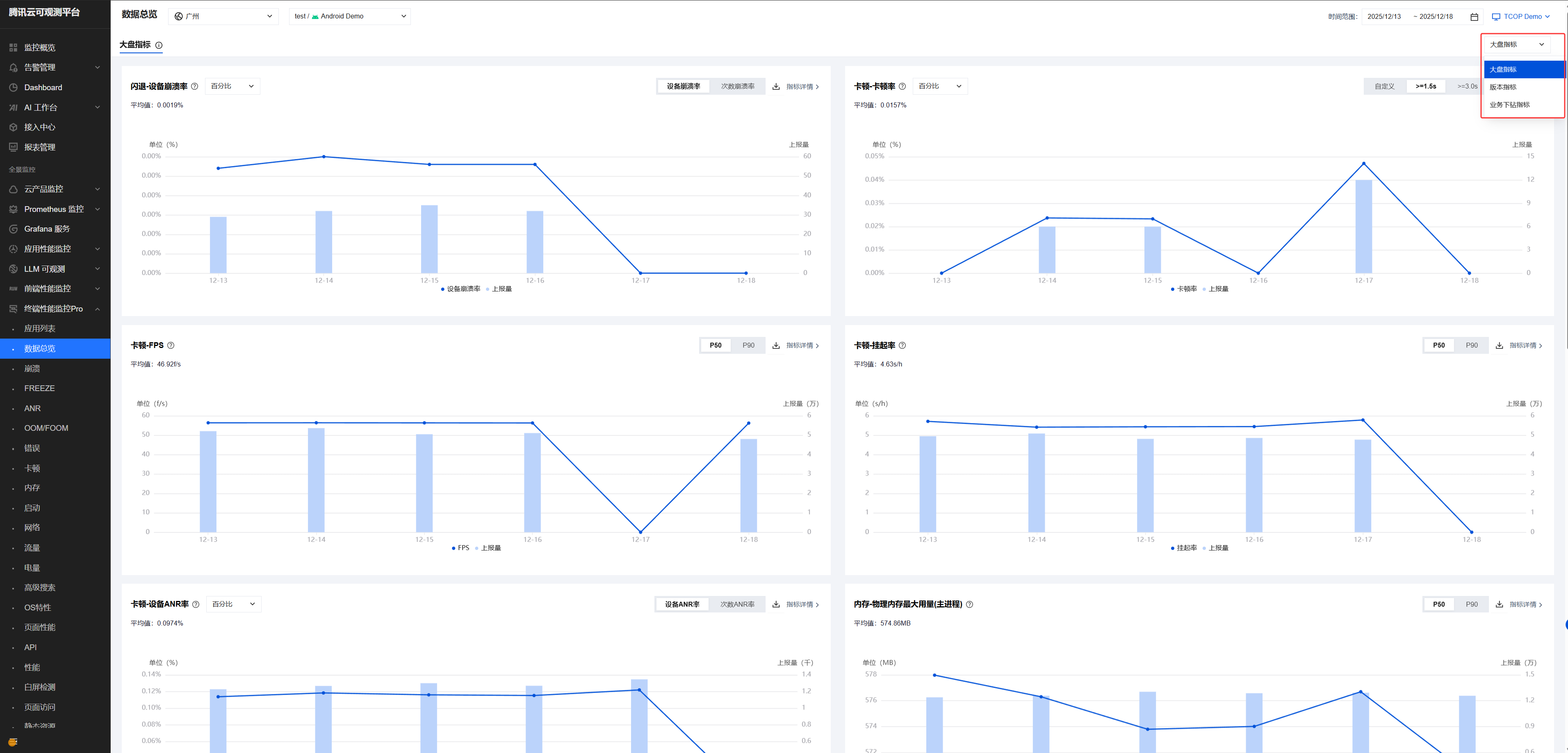Click info icon beside 大盘指标 tab

159,45
